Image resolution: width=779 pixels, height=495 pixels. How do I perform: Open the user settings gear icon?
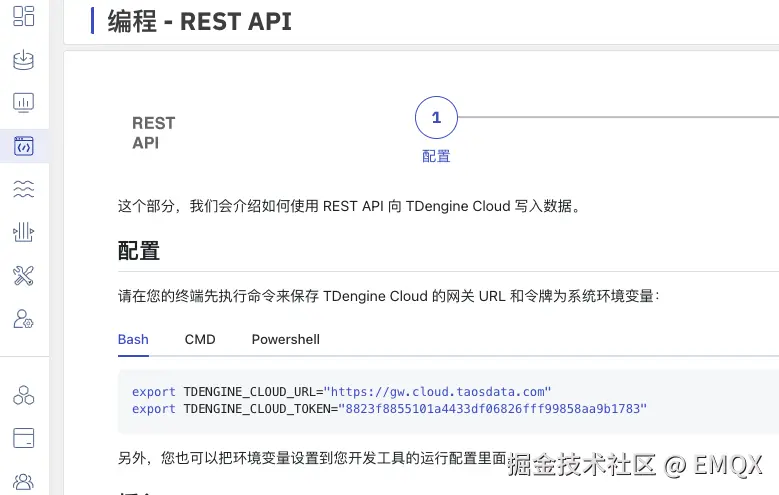coord(23,319)
